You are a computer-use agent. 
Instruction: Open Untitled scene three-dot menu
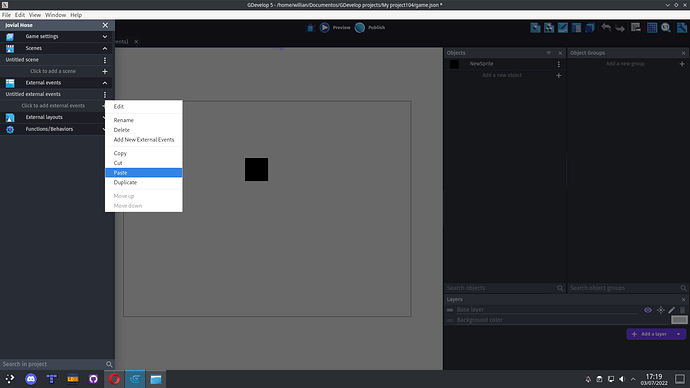click(105, 60)
